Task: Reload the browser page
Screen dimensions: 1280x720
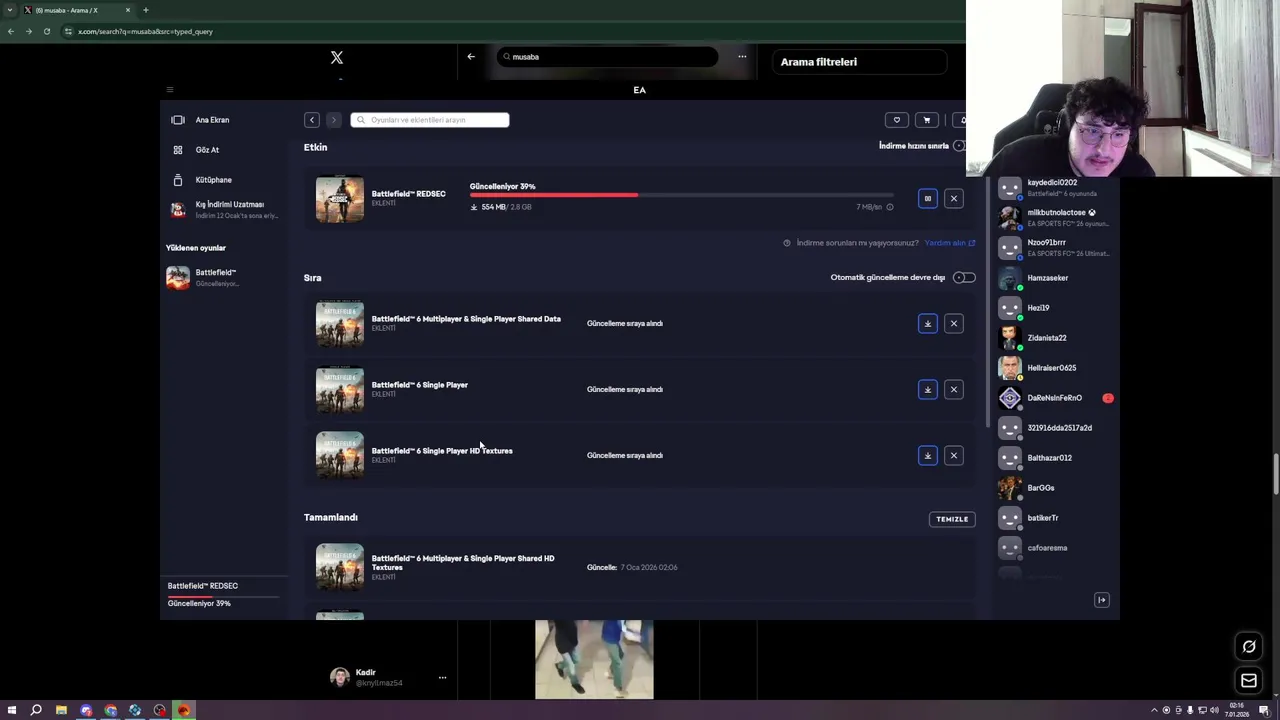Action: tap(46, 31)
